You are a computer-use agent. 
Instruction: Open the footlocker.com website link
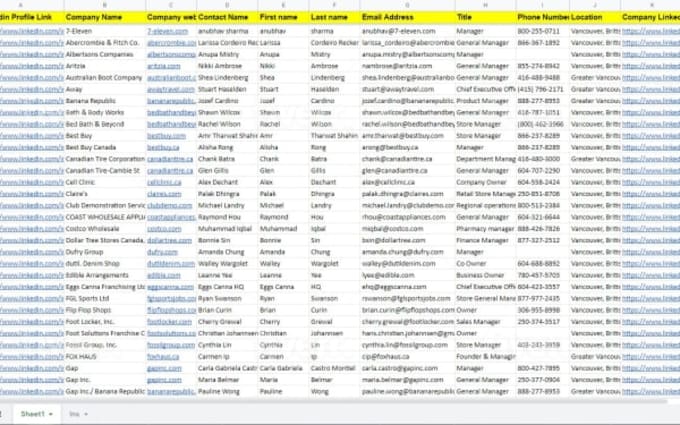[x=169, y=322]
